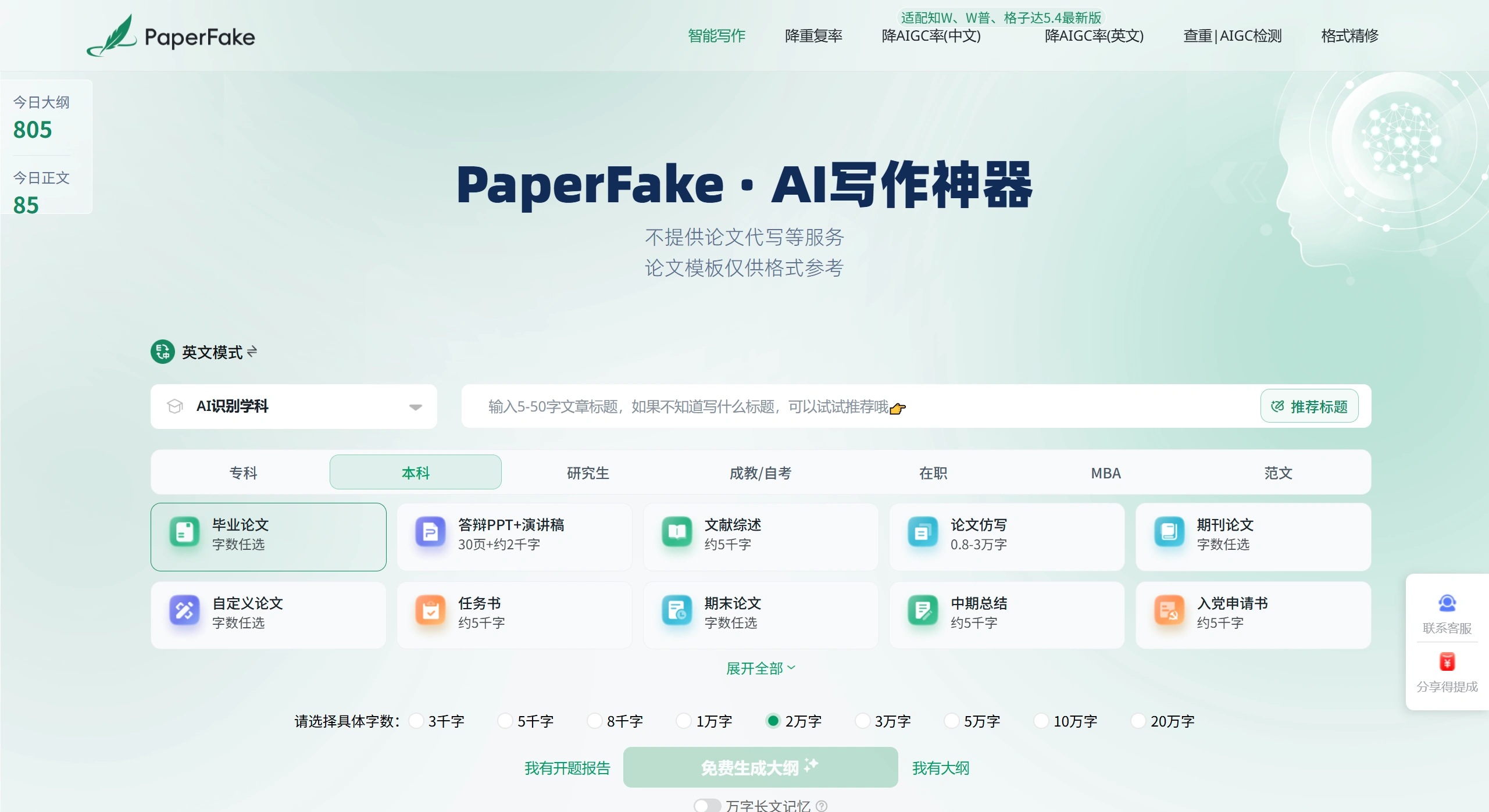Click the 分享得提成 red envelope icon
This screenshot has height=812, width=1489.
click(1447, 661)
